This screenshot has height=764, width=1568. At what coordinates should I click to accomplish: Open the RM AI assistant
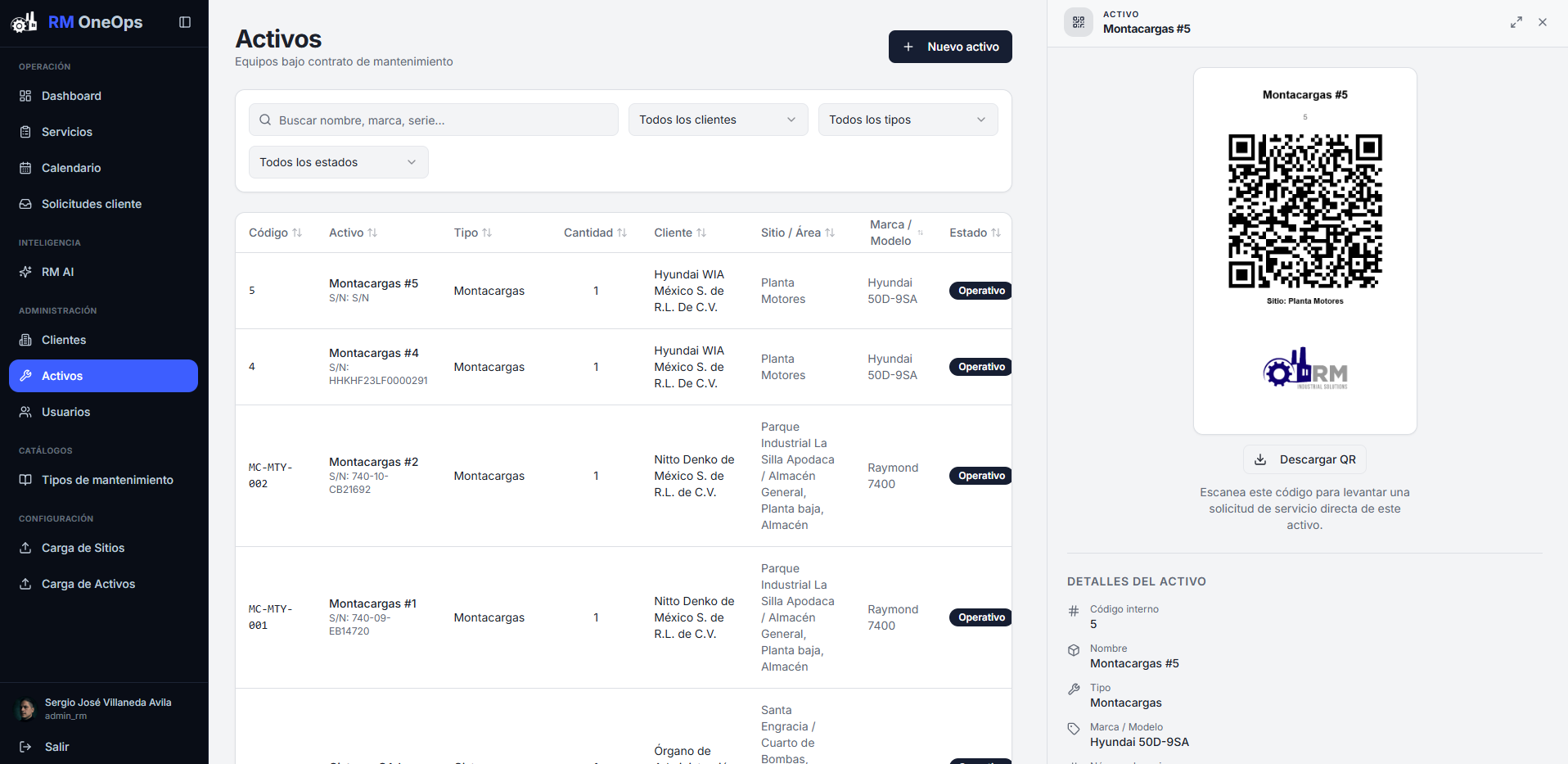103,272
